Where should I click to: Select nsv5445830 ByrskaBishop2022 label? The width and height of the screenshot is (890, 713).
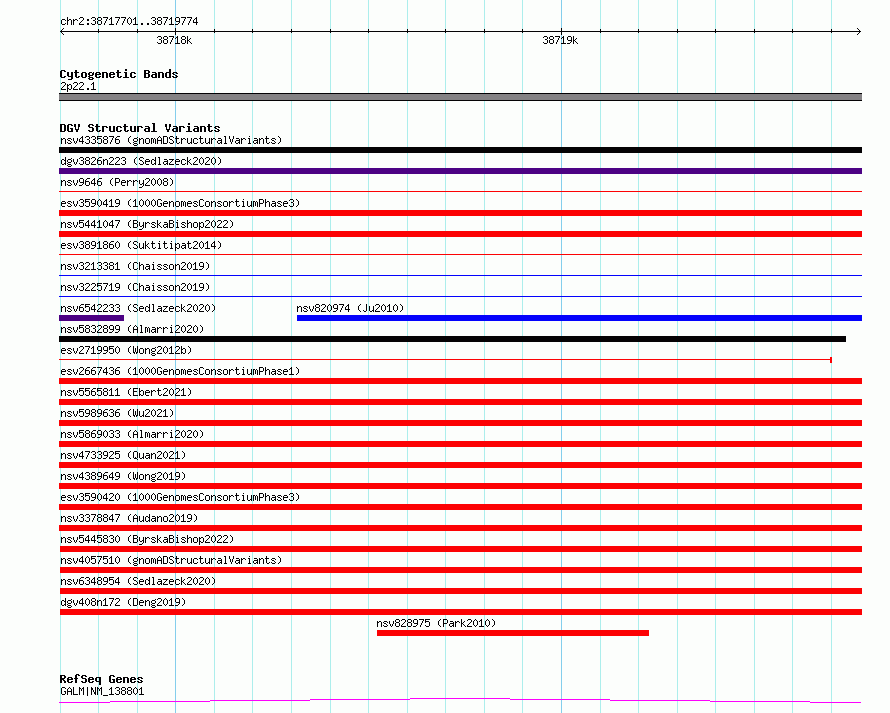coord(147,539)
